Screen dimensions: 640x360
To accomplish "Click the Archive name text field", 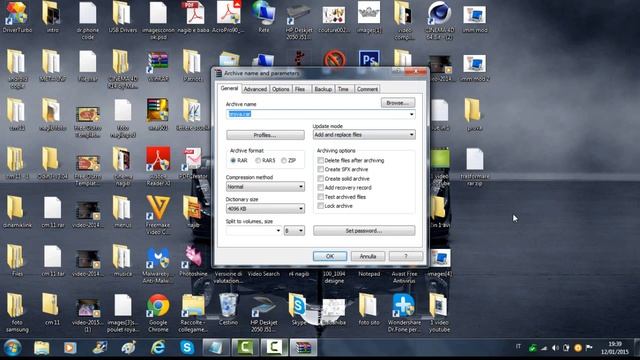I will click(x=321, y=114).
